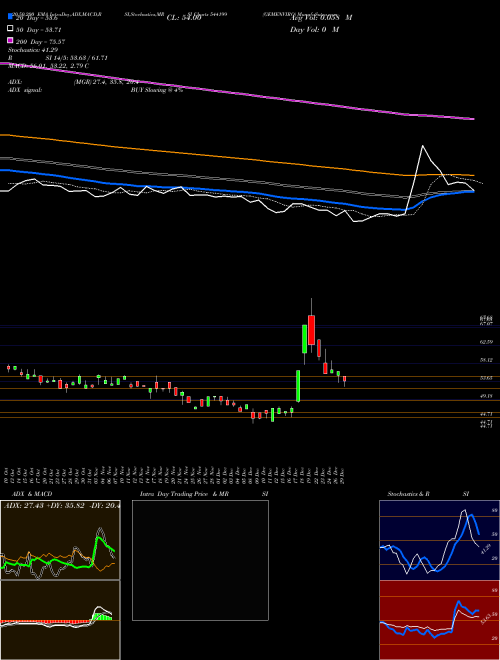
Task: Open the red RSI chart panel
Action: pyautogui.click(x=439, y=620)
